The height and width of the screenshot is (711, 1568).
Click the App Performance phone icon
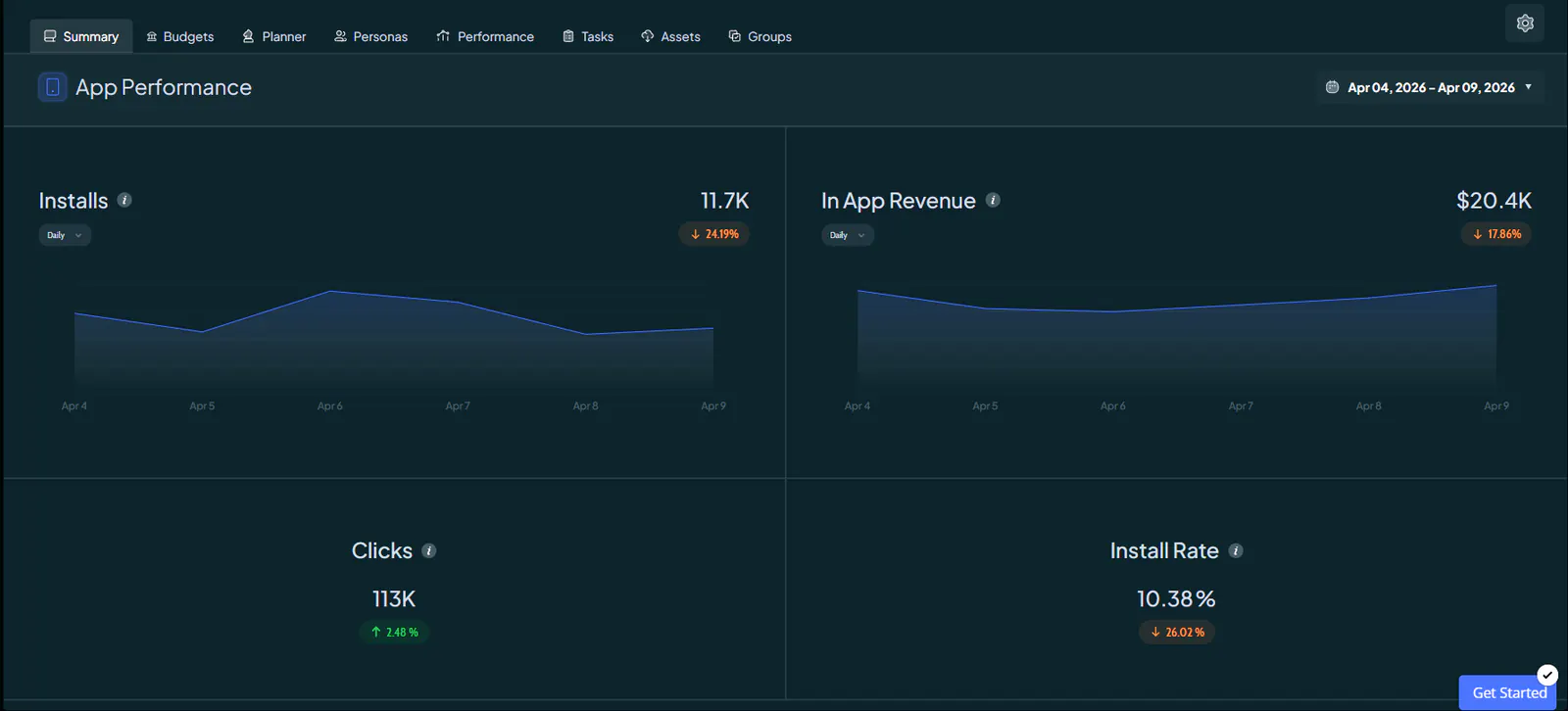coord(53,87)
